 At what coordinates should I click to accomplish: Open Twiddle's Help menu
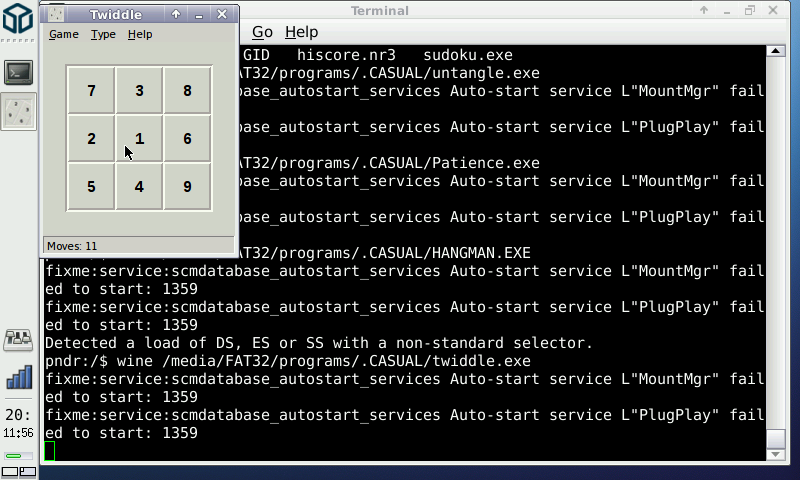pyautogui.click(x=140, y=34)
